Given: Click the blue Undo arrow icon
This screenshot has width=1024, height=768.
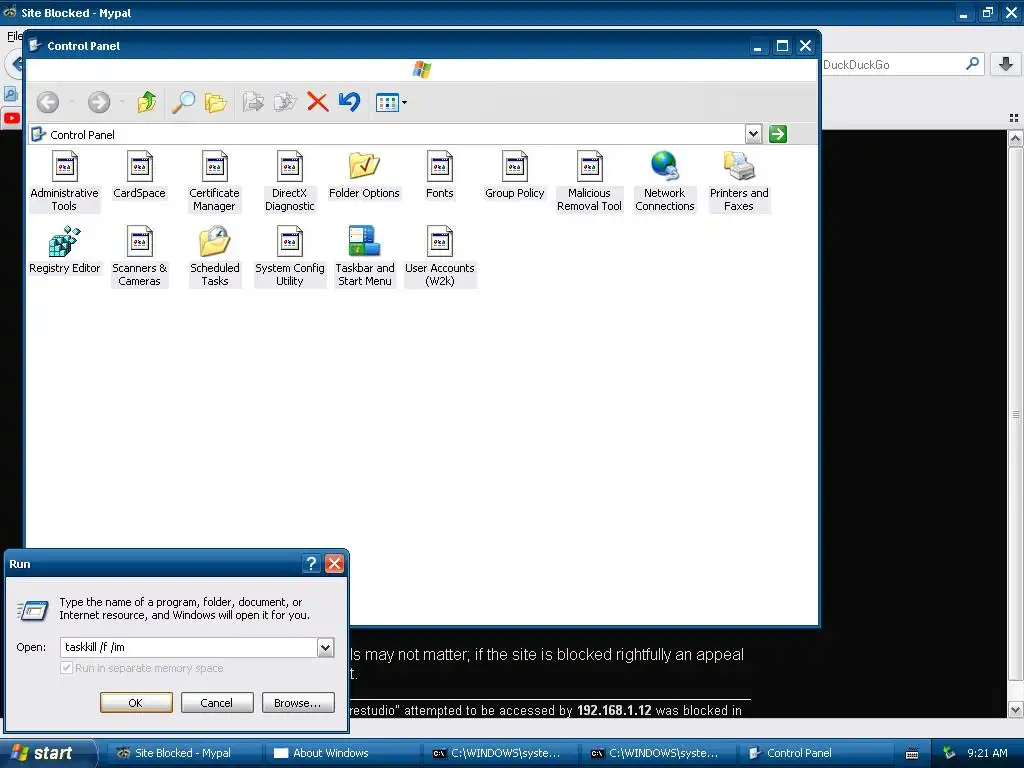Looking at the screenshot, I should click(349, 102).
